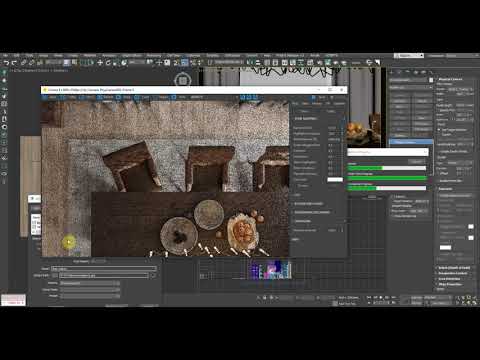Open the Rendering menu
This screenshot has height=360, width=480.
(154, 55)
